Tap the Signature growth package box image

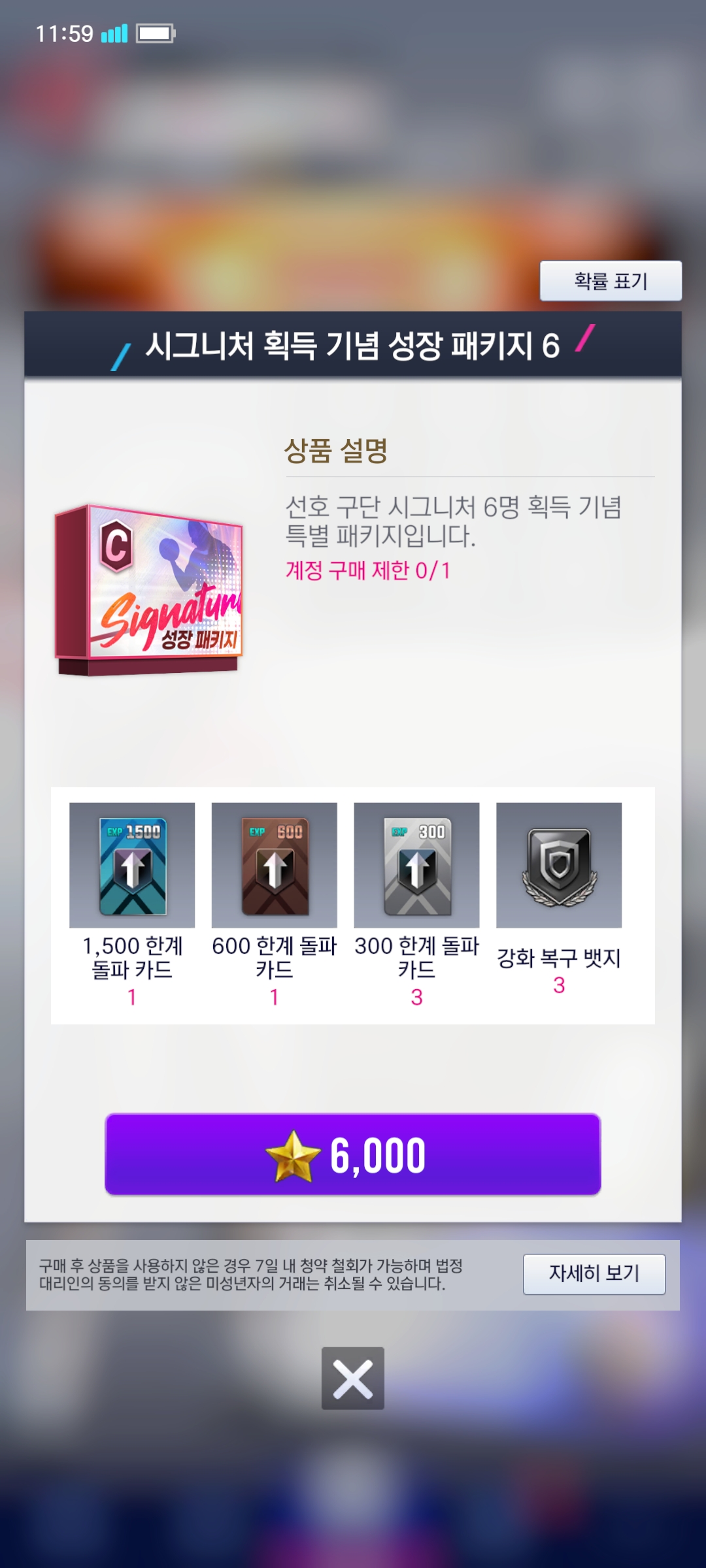pos(148,590)
